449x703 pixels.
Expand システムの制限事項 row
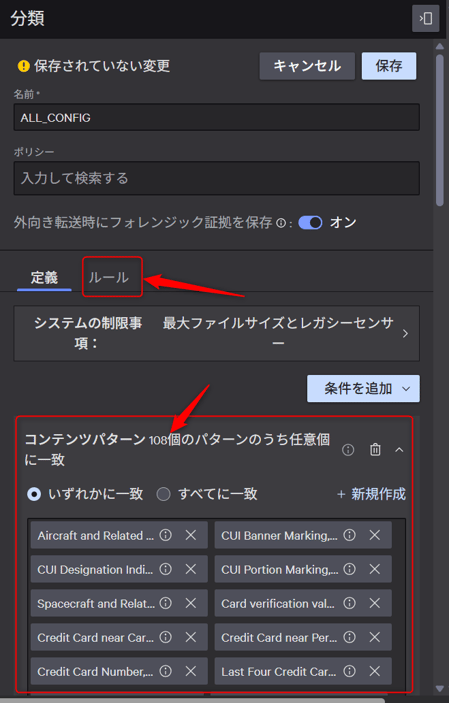coord(217,334)
